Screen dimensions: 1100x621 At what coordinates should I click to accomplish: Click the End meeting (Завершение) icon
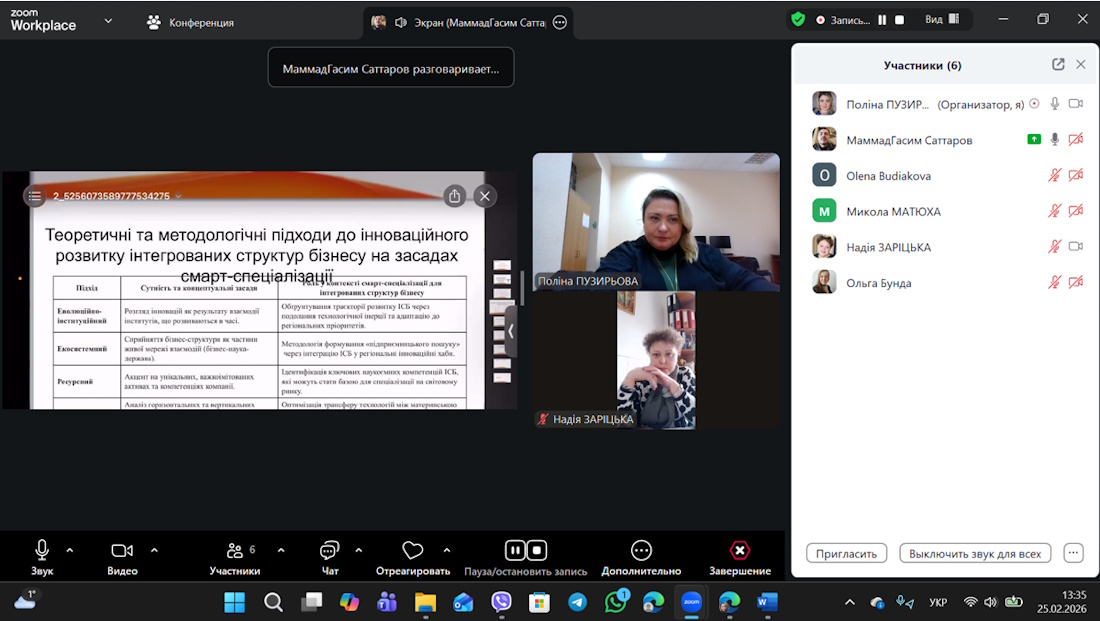coord(740,551)
